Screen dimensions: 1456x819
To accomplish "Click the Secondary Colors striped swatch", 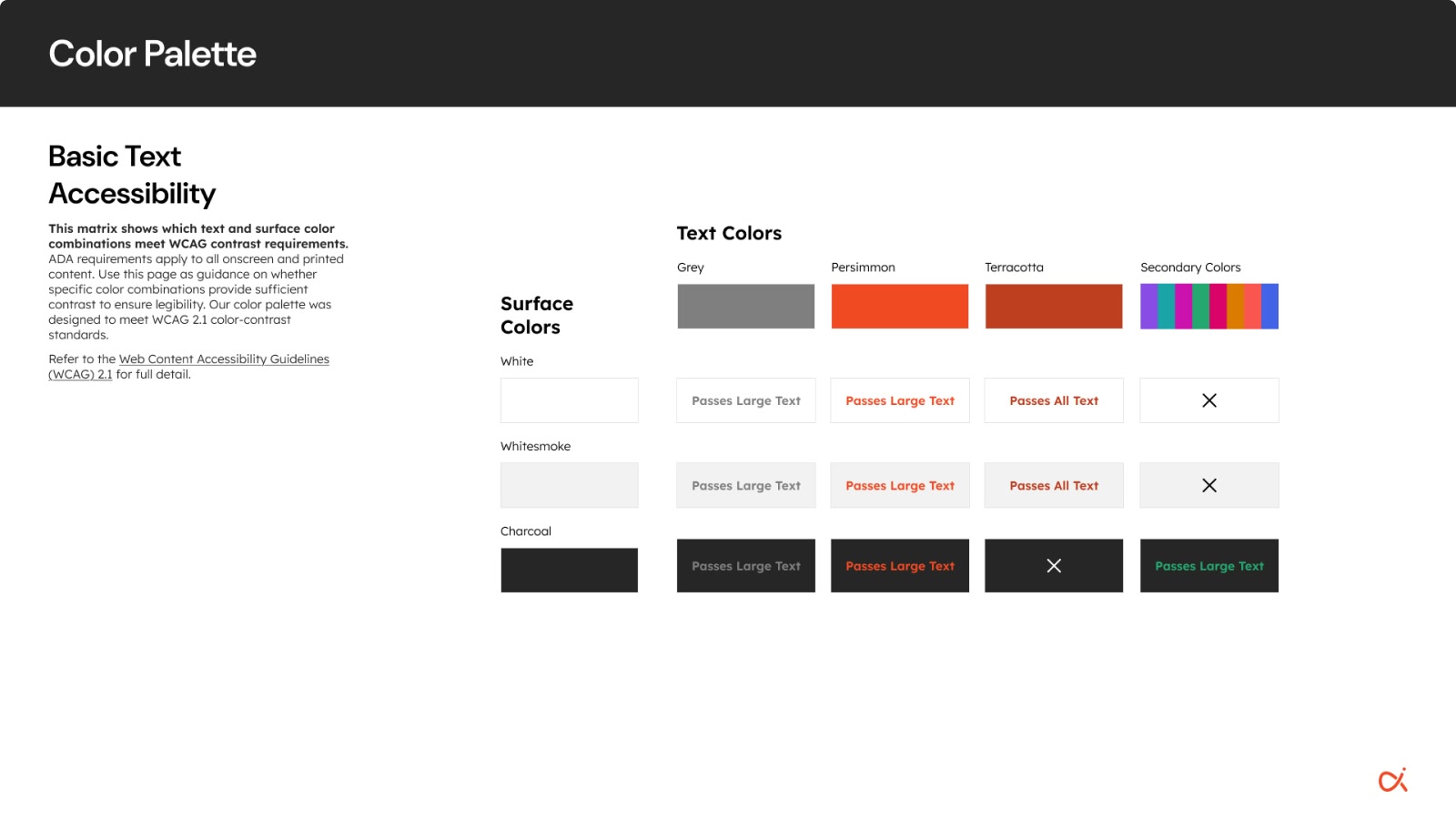I will pyautogui.click(x=1209, y=306).
